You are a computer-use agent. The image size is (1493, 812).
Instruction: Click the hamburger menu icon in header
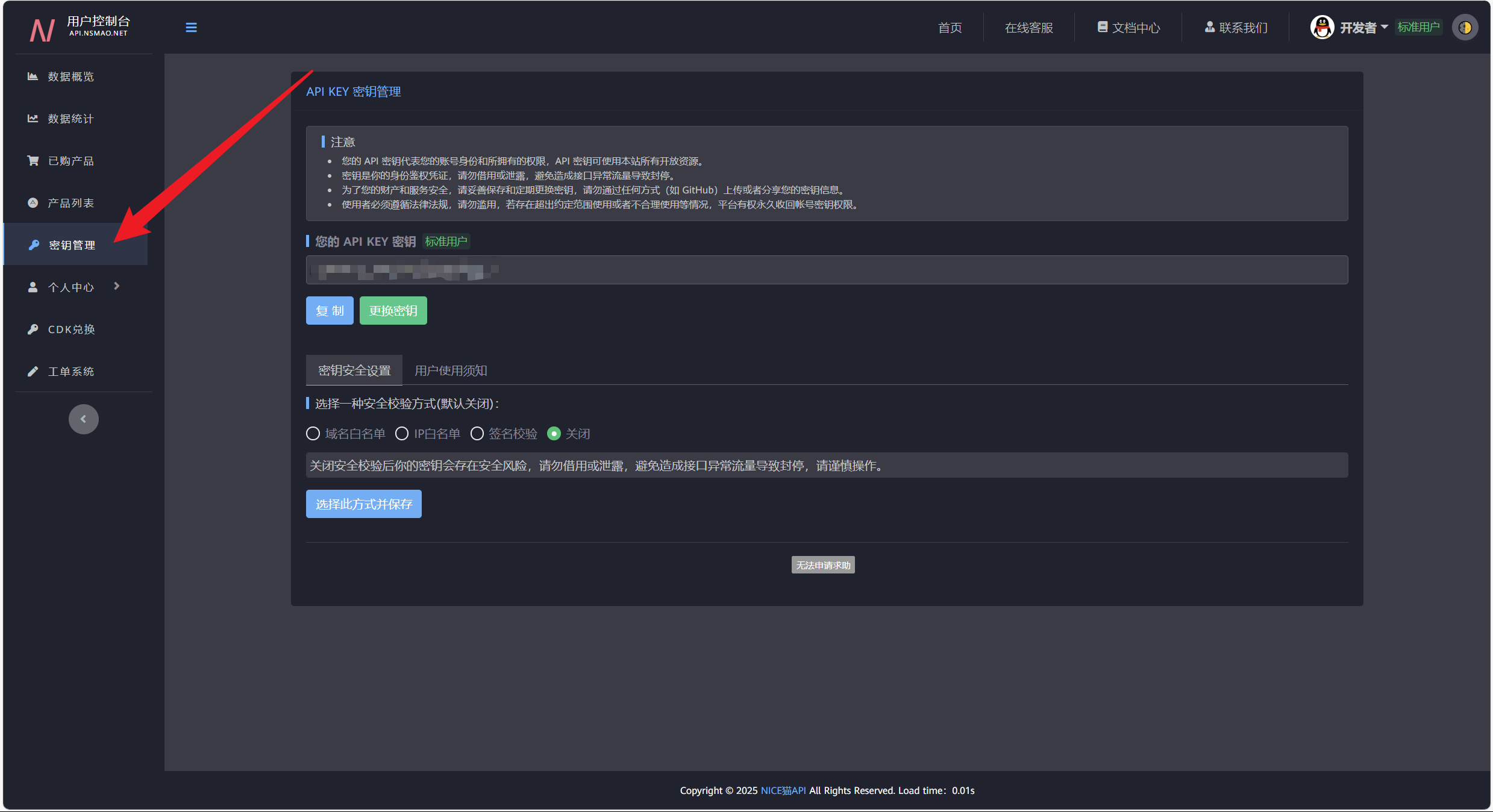pos(191,28)
